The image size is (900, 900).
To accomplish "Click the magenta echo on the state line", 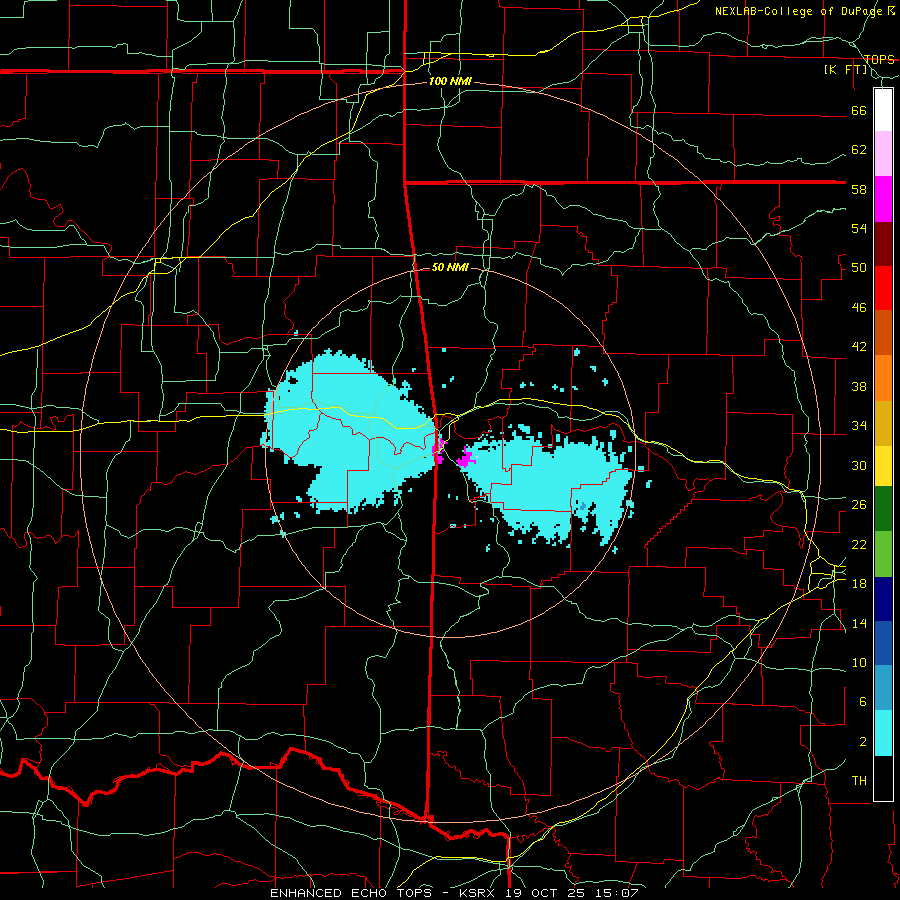I will 439,451.
